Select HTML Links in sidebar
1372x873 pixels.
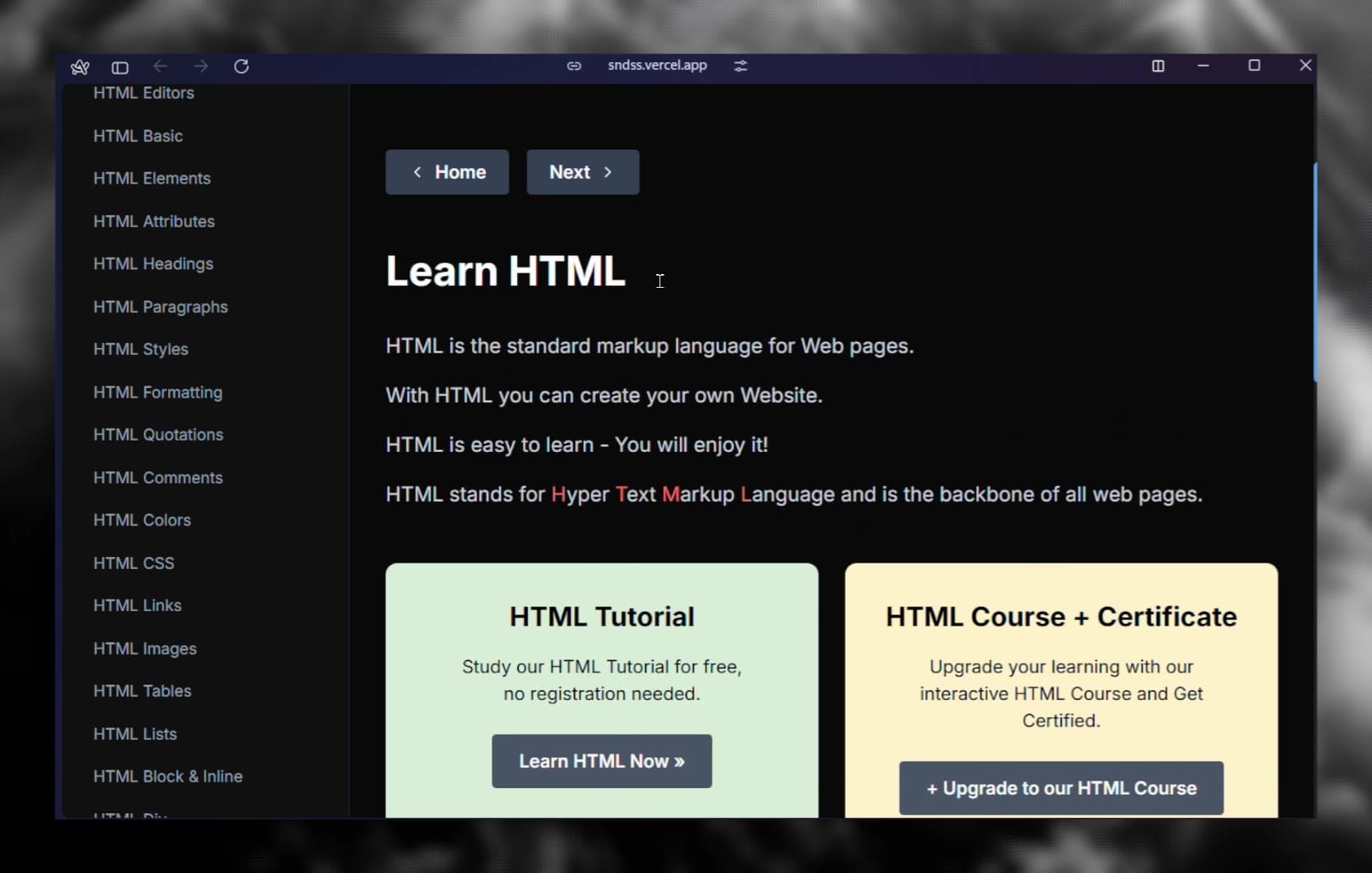coord(137,605)
